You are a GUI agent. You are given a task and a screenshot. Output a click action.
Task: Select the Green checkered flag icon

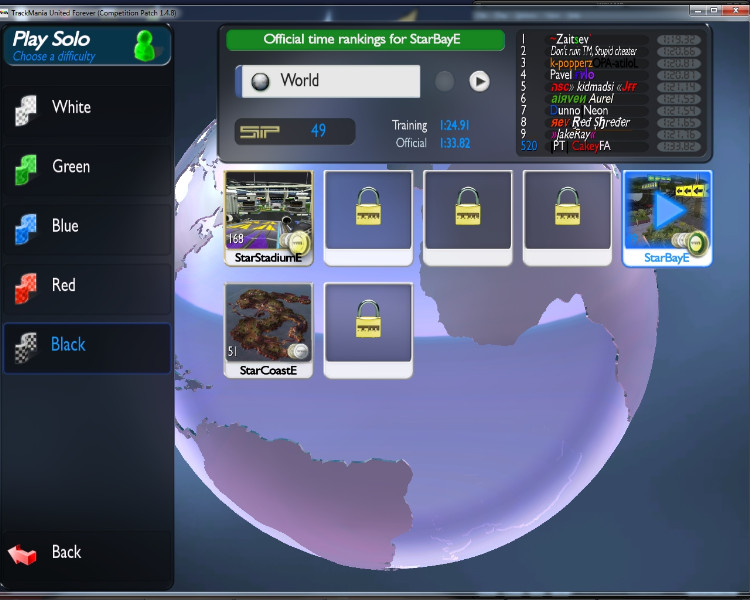click(x=26, y=169)
